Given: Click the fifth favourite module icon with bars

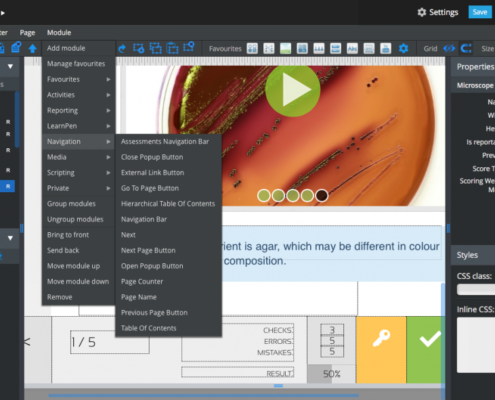Looking at the screenshot, I should point(319,49).
